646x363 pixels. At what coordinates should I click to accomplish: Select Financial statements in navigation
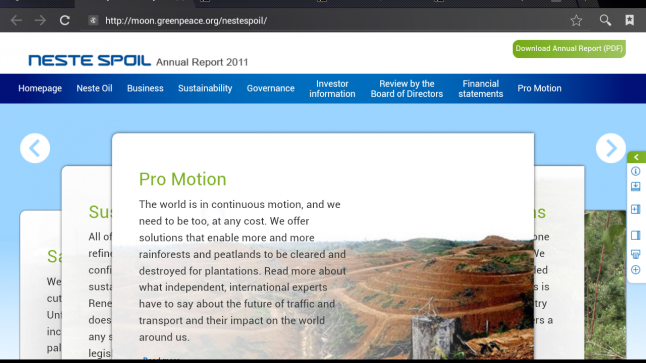[481, 89]
